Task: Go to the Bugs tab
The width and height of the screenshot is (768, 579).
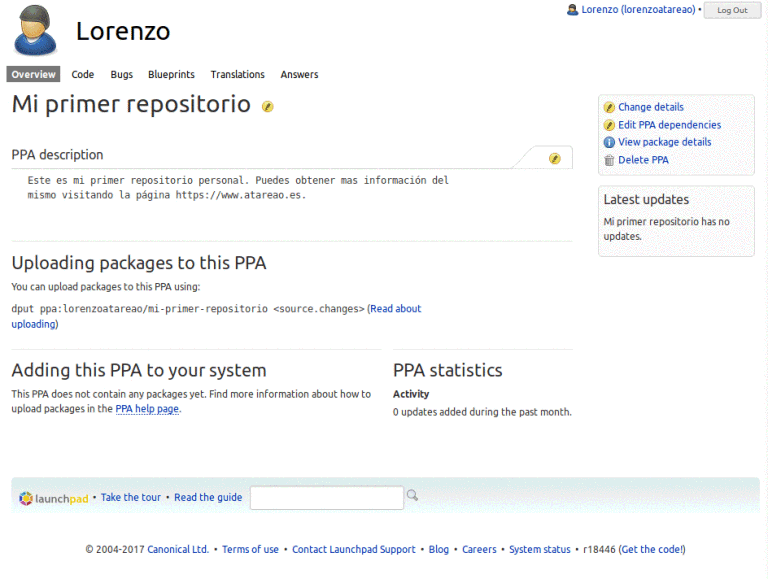Action: 121,74
